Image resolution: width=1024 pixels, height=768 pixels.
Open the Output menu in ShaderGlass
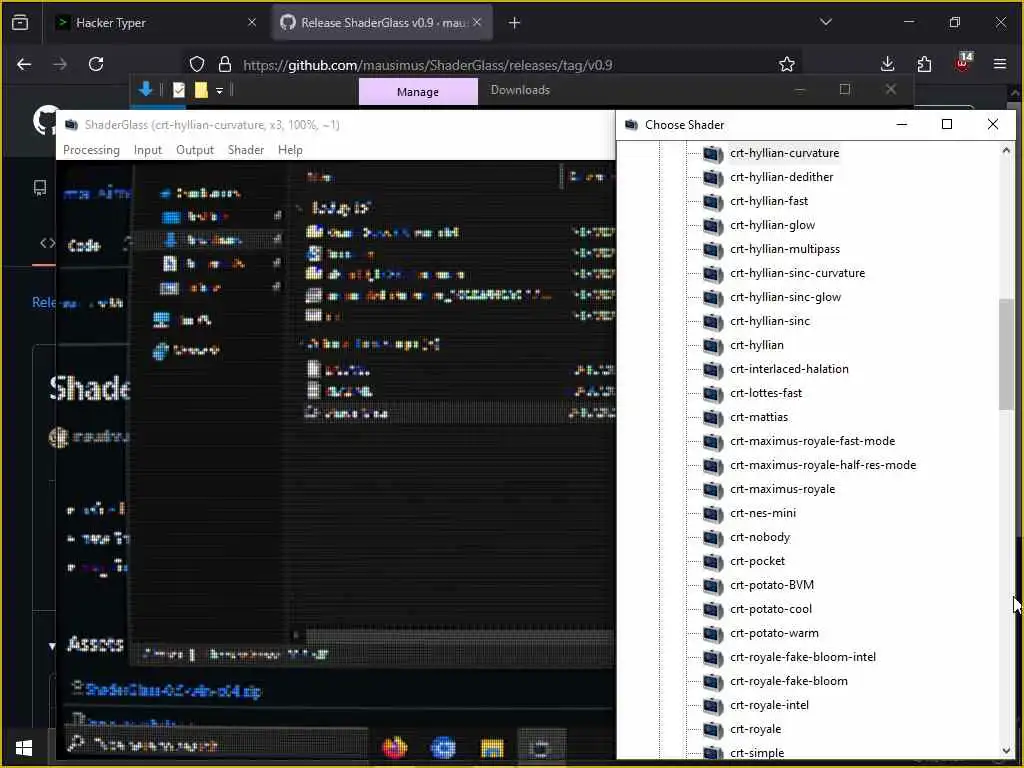click(x=195, y=150)
